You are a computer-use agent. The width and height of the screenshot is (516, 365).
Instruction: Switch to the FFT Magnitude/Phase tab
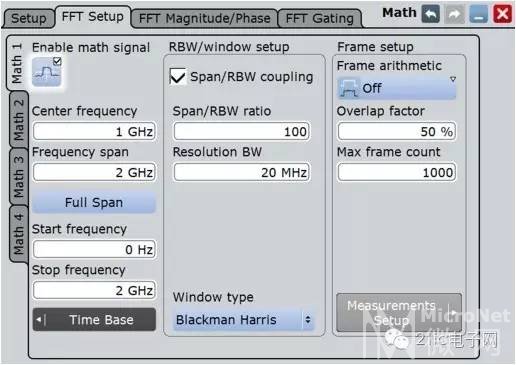pos(204,18)
